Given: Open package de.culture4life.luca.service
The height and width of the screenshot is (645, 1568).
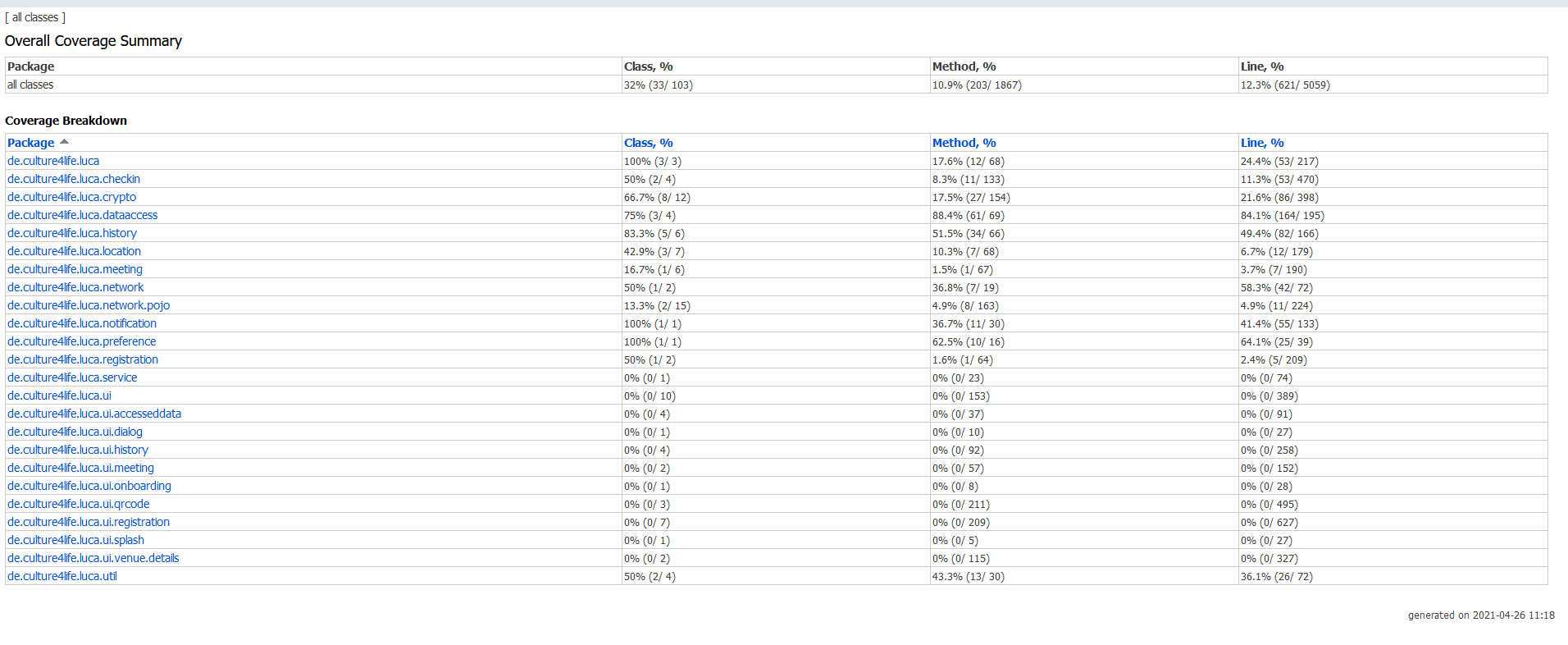Looking at the screenshot, I should [x=72, y=377].
